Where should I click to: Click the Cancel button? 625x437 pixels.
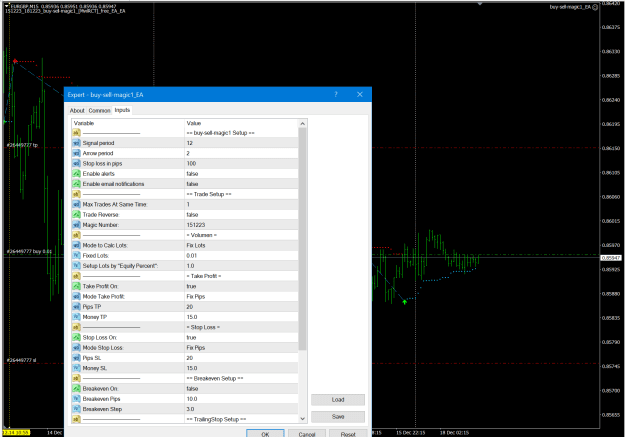(x=307, y=434)
